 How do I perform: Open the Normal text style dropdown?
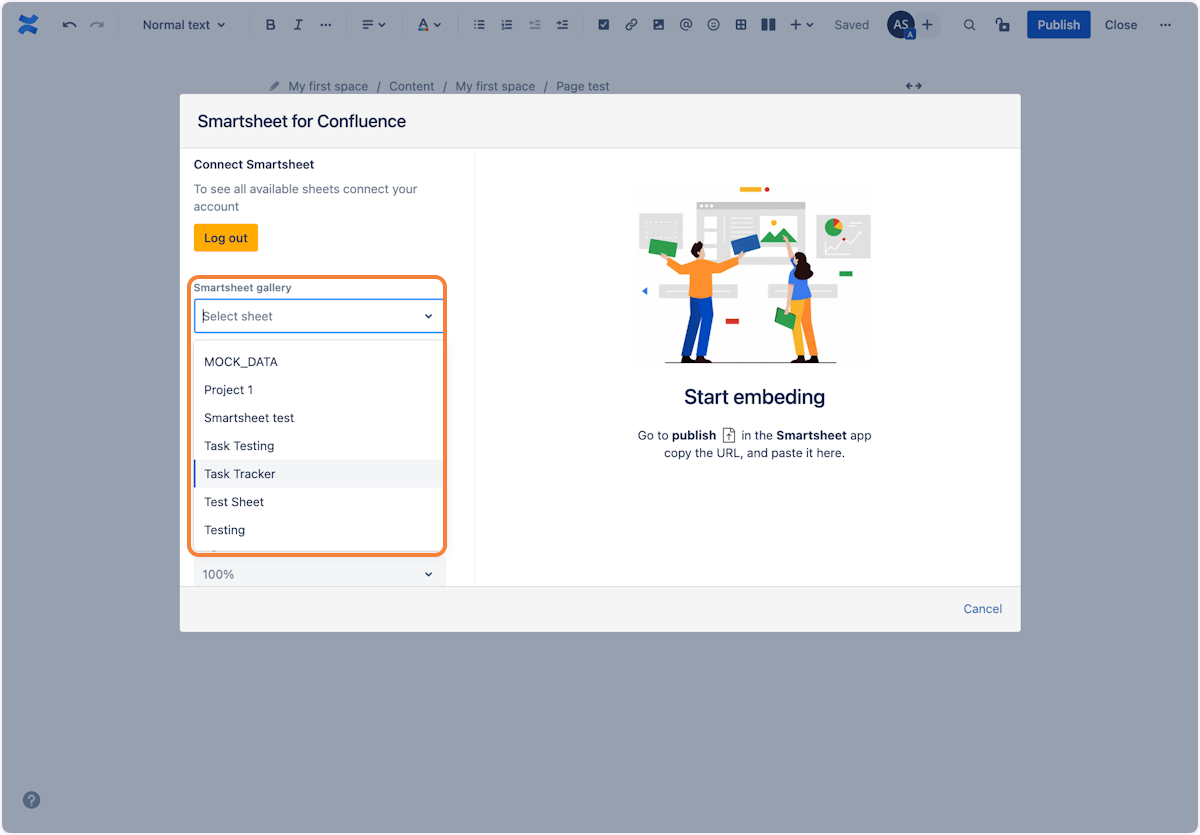pyautogui.click(x=184, y=25)
